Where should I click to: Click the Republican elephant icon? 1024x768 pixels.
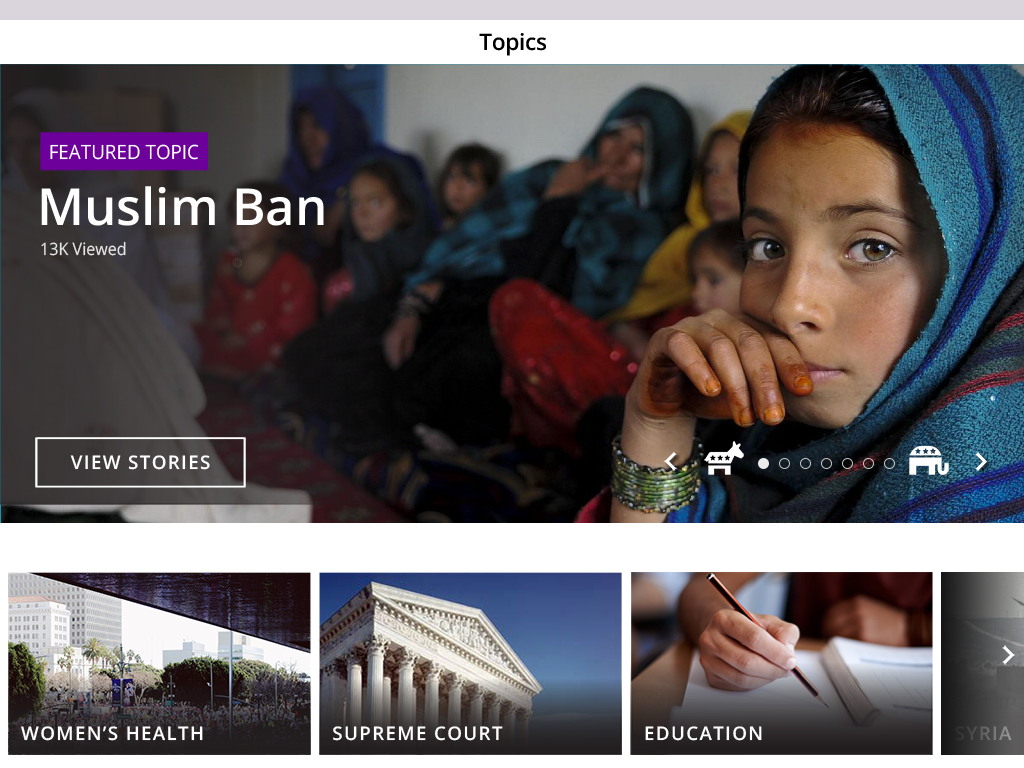929,460
